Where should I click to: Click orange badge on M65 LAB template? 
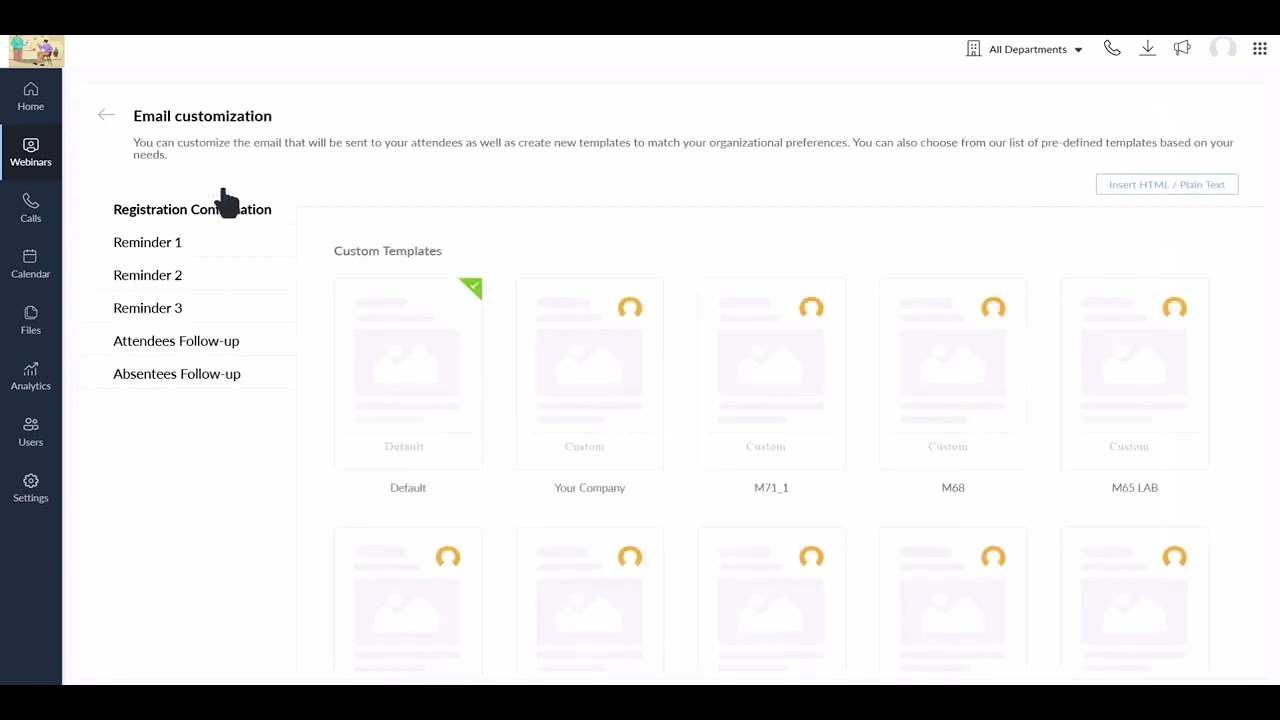1175,308
